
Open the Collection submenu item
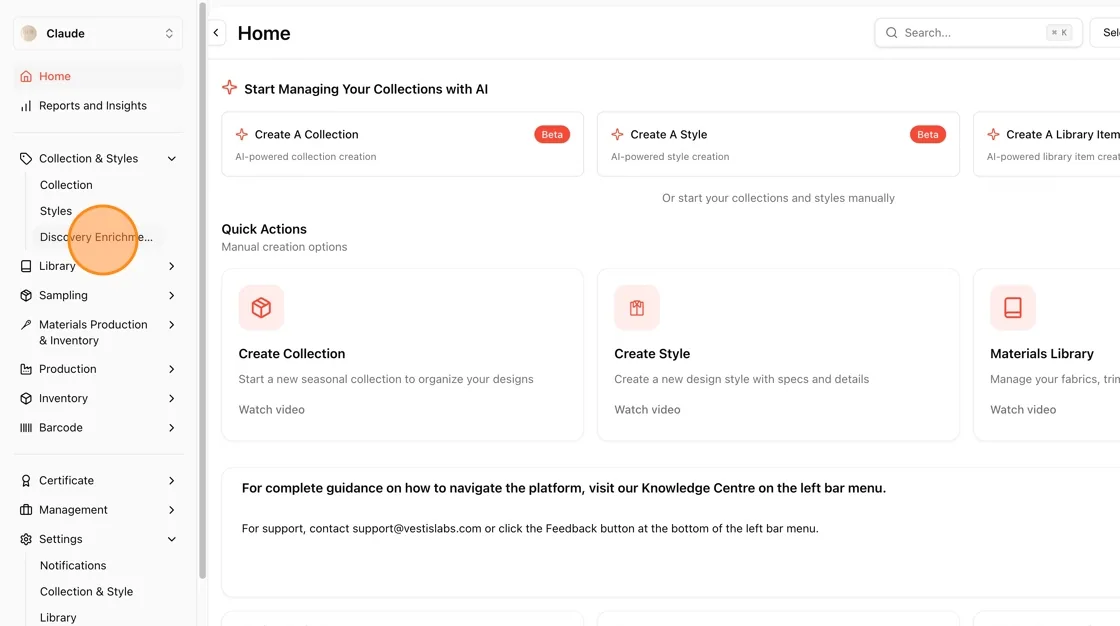coord(66,185)
